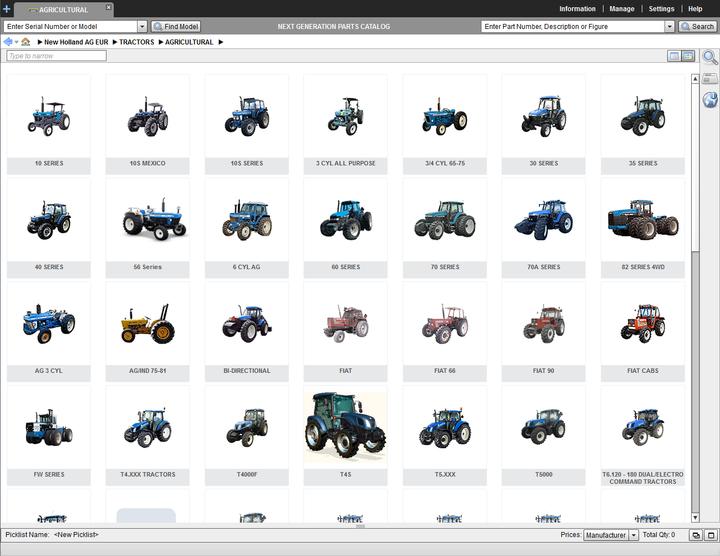Open the 10S SERIES tractor thumbnail
Image resolution: width=720 pixels, height=556 pixels.
pos(247,124)
